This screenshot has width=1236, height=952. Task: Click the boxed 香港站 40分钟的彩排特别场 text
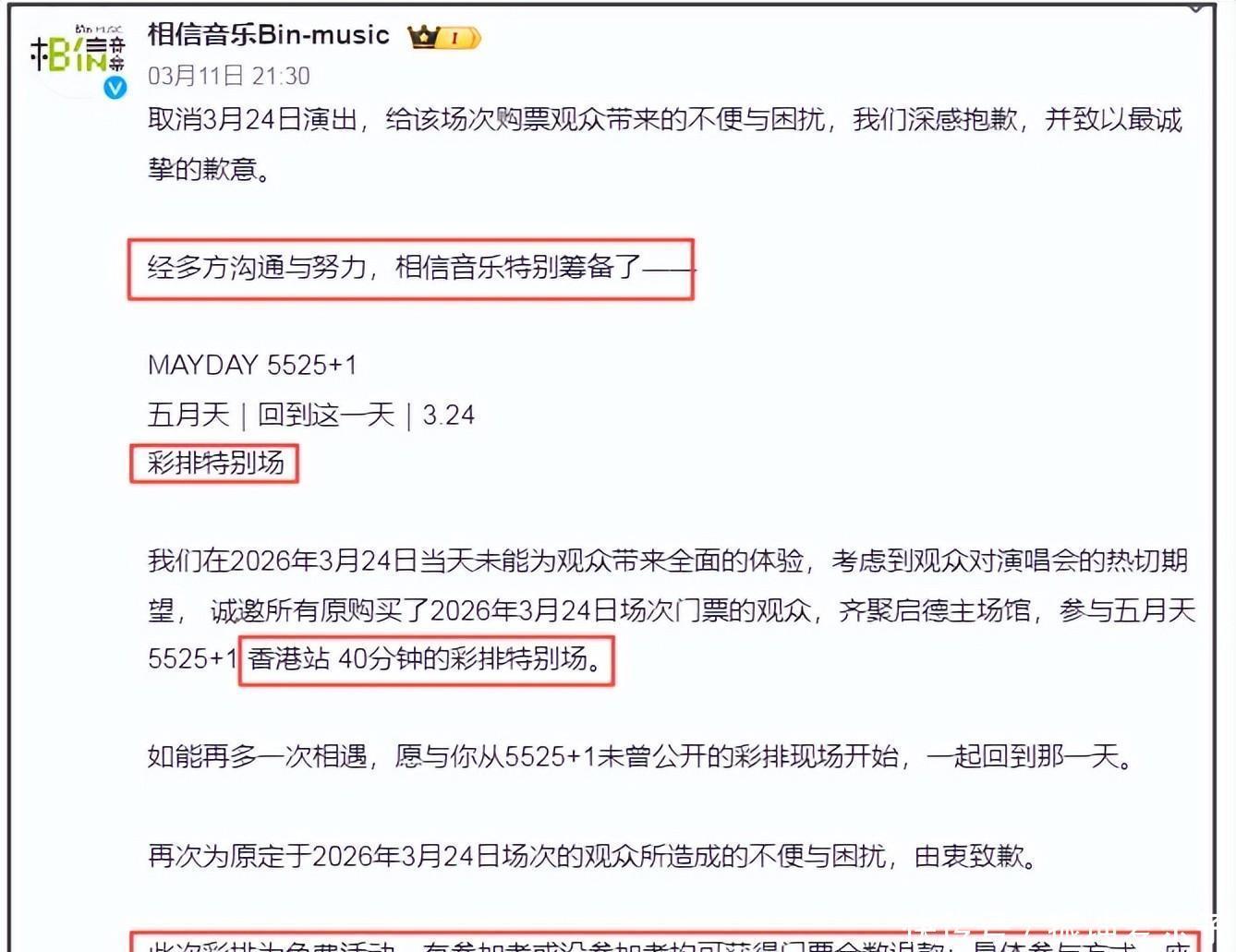pos(427,659)
